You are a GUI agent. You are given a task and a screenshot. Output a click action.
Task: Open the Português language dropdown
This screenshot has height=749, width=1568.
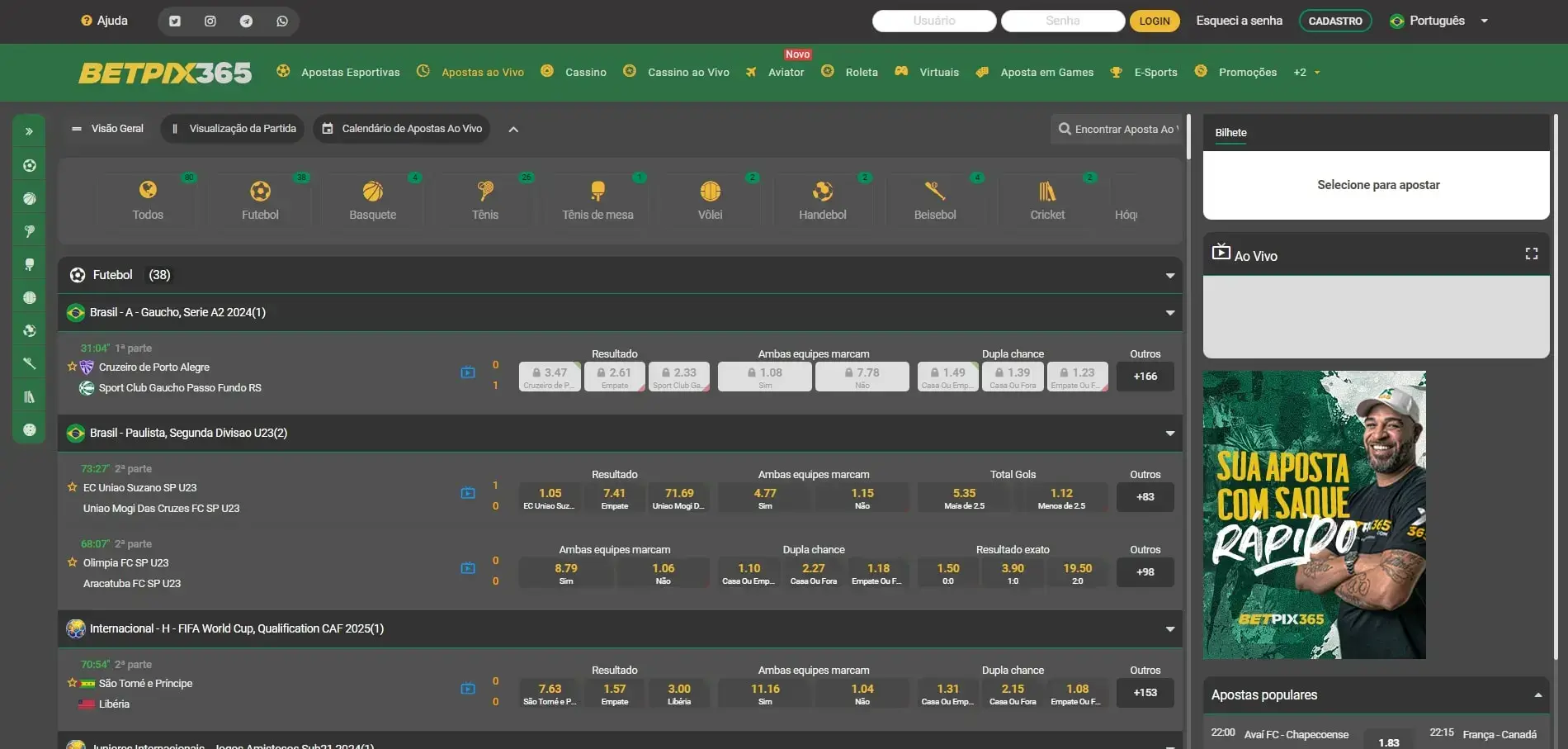pyautogui.click(x=1440, y=21)
